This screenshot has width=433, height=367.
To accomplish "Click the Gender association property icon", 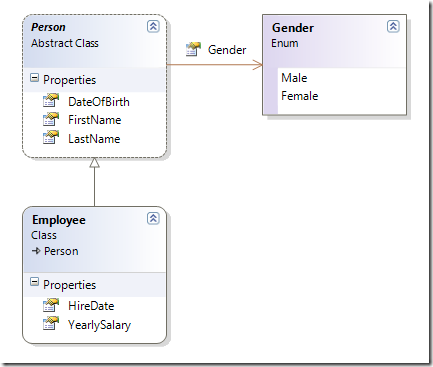I will [194, 49].
